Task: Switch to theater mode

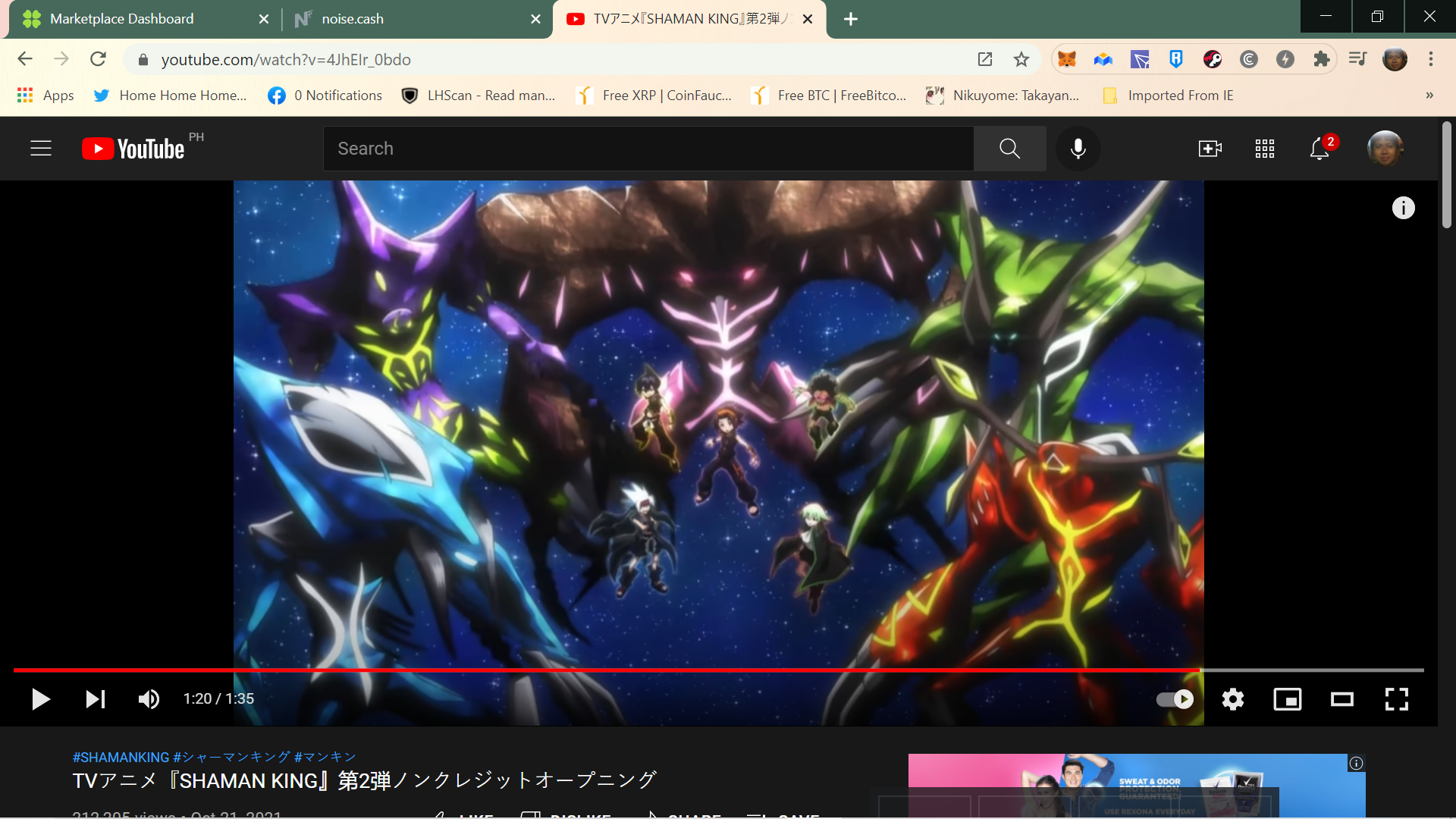Action: pyautogui.click(x=1342, y=699)
